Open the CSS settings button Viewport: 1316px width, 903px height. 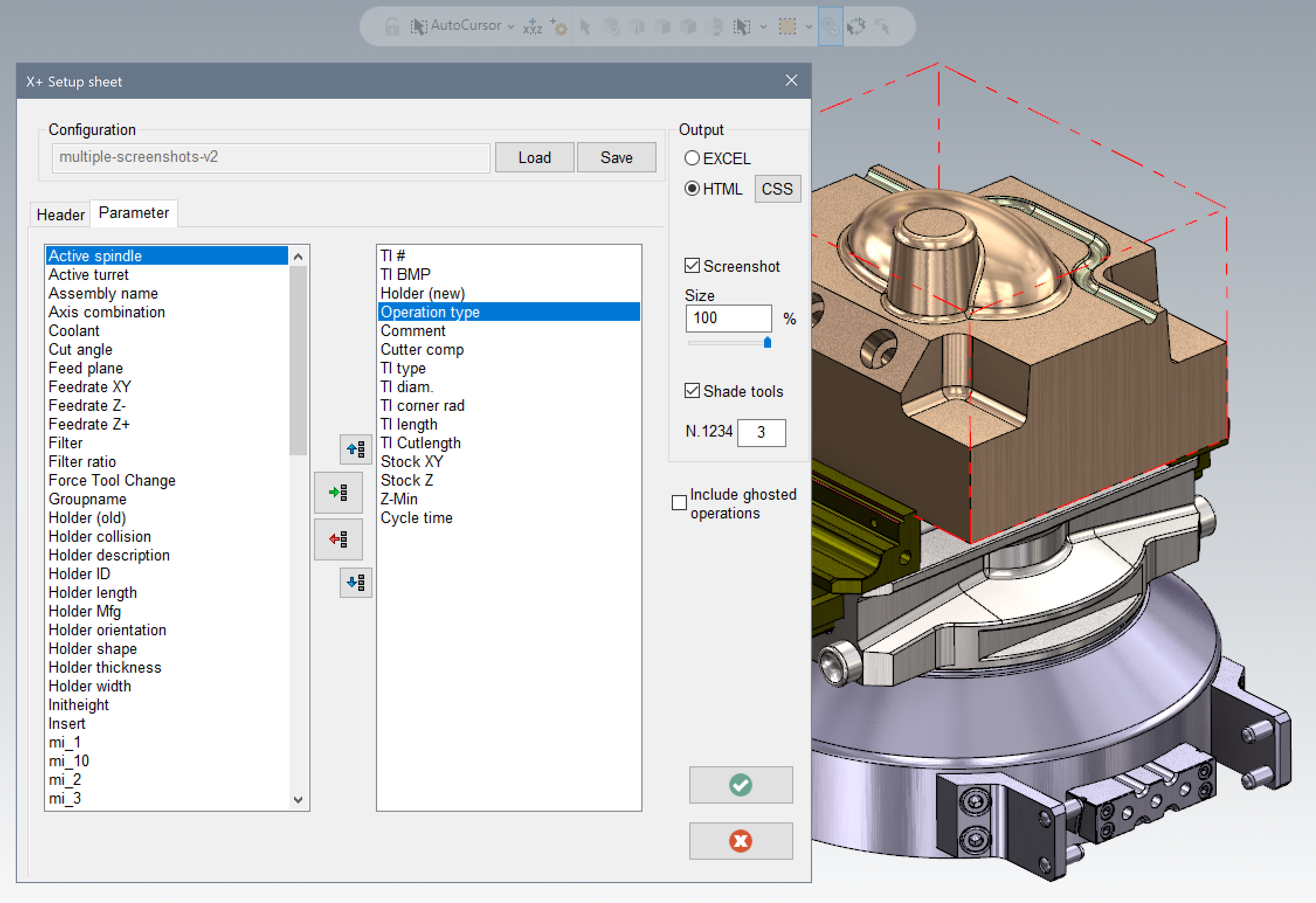pos(777,189)
